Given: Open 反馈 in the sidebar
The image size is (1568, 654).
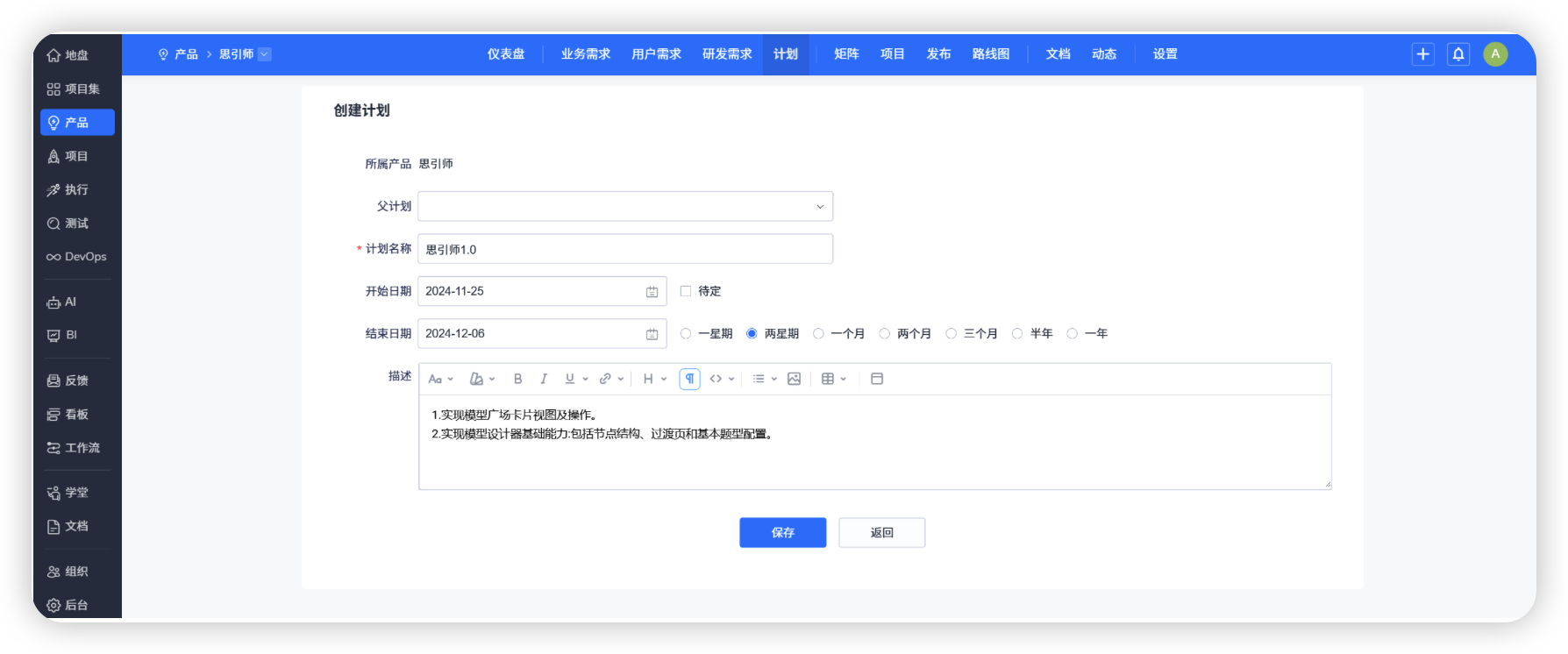Looking at the screenshot, I should (x=68, y=380).
